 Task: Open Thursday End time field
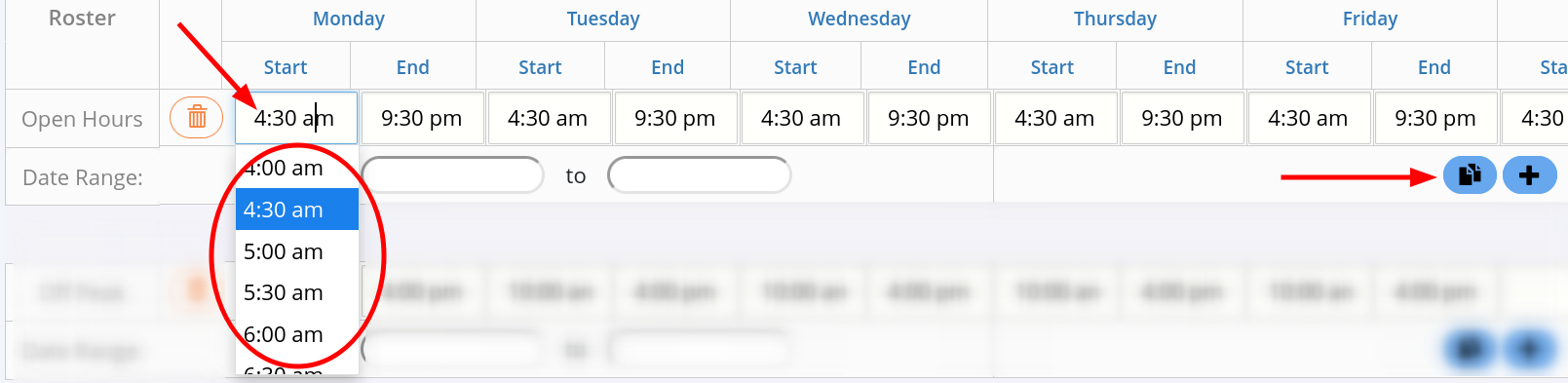(1182, 118)
